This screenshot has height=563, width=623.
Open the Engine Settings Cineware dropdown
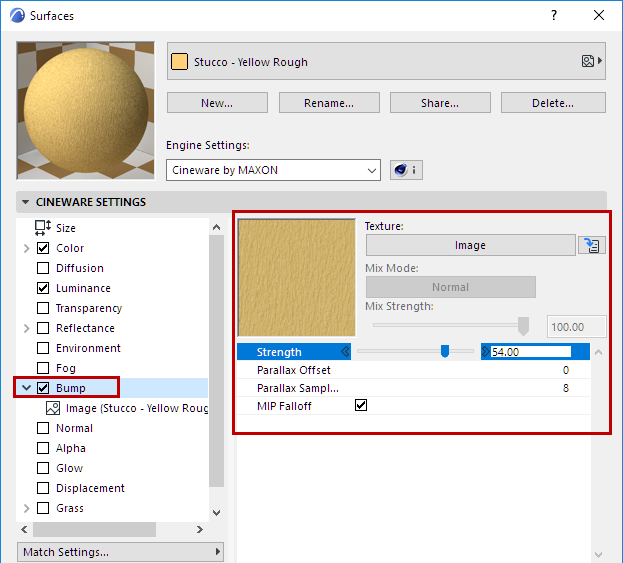click(x=273, y=170)
